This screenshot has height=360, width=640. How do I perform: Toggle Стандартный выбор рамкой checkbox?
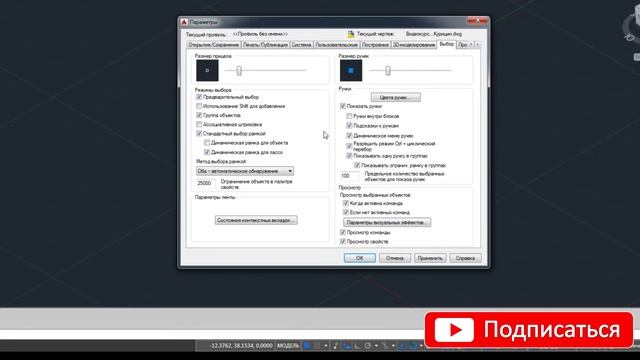199,133
